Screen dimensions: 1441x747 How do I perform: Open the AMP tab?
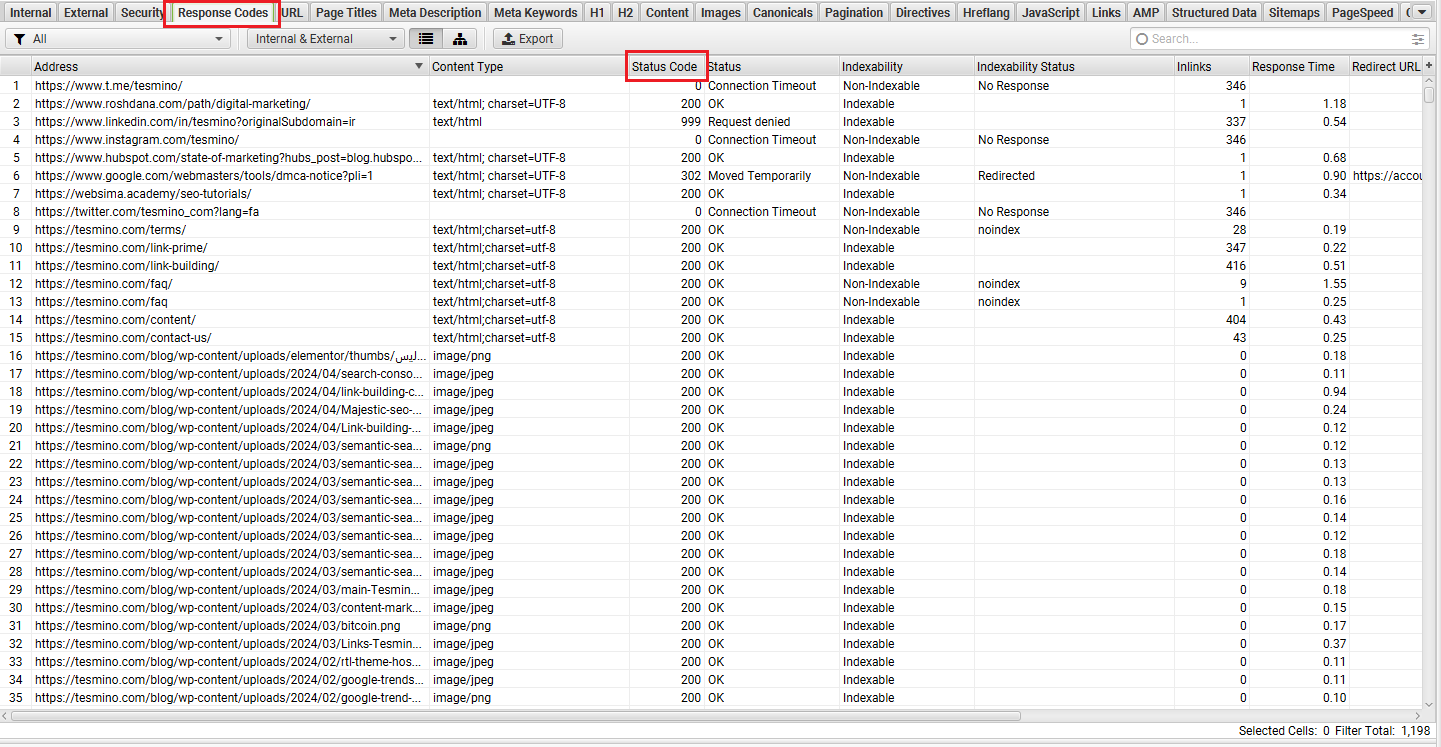pyautogui.click(x=1146, y=13)
